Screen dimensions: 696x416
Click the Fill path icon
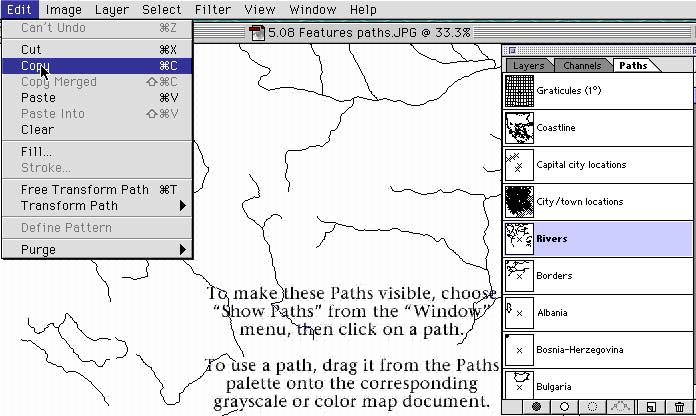tap(536, 407)
